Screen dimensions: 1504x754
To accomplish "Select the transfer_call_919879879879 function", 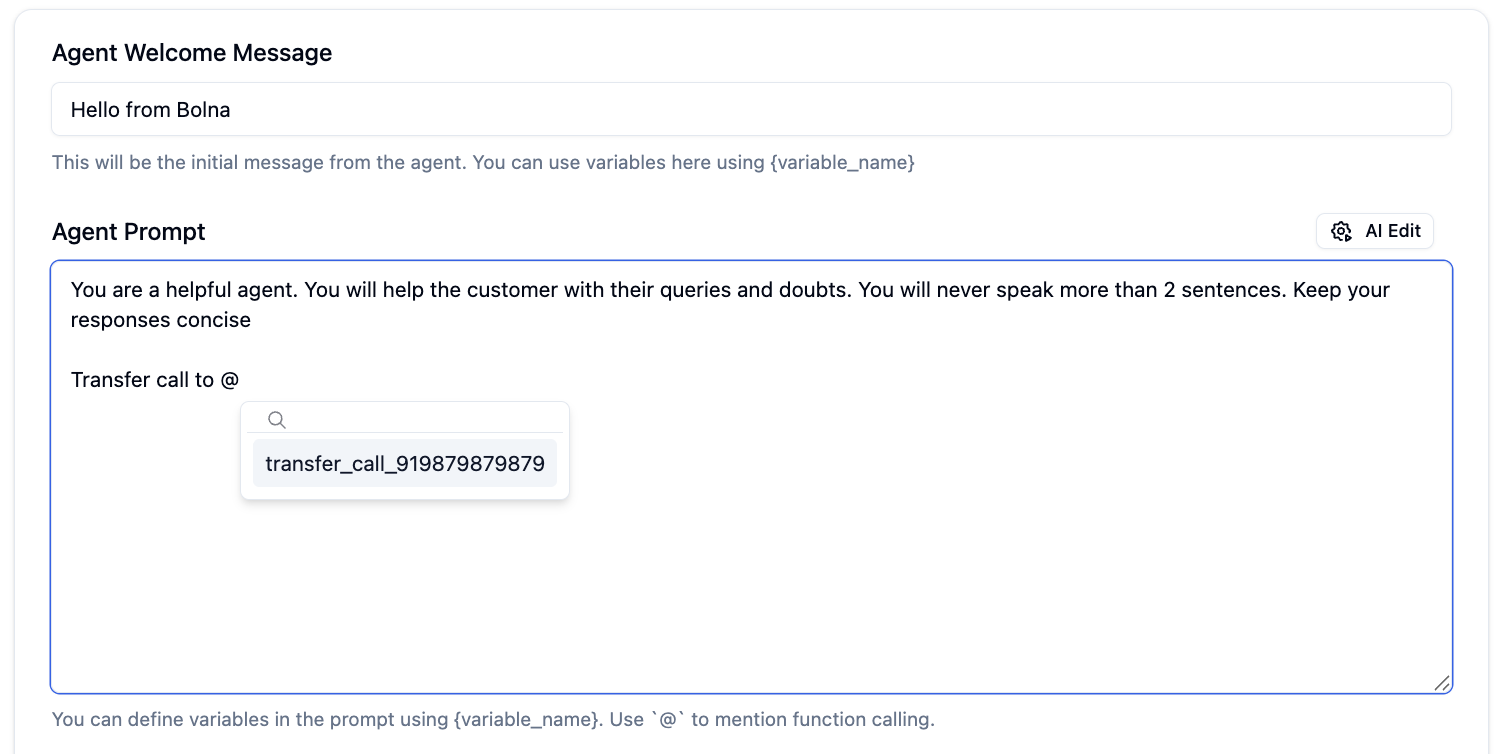I will pyautogui.click(x=404, y=463).
